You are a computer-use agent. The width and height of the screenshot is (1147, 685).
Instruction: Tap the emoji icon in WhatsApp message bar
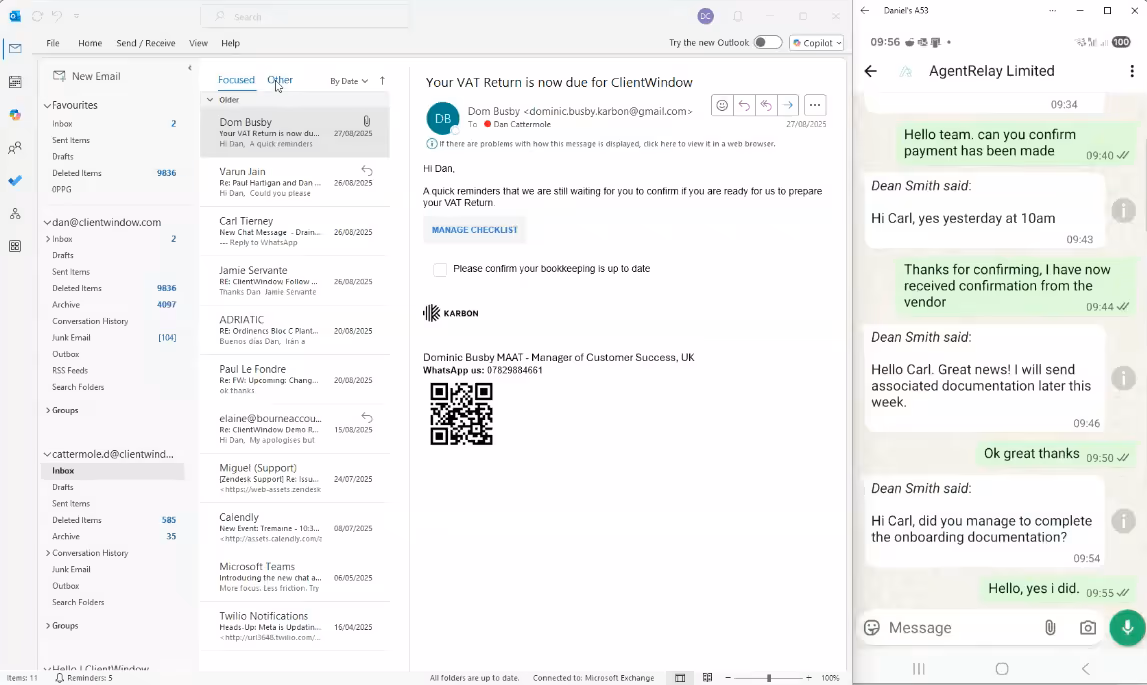[872, 628]
